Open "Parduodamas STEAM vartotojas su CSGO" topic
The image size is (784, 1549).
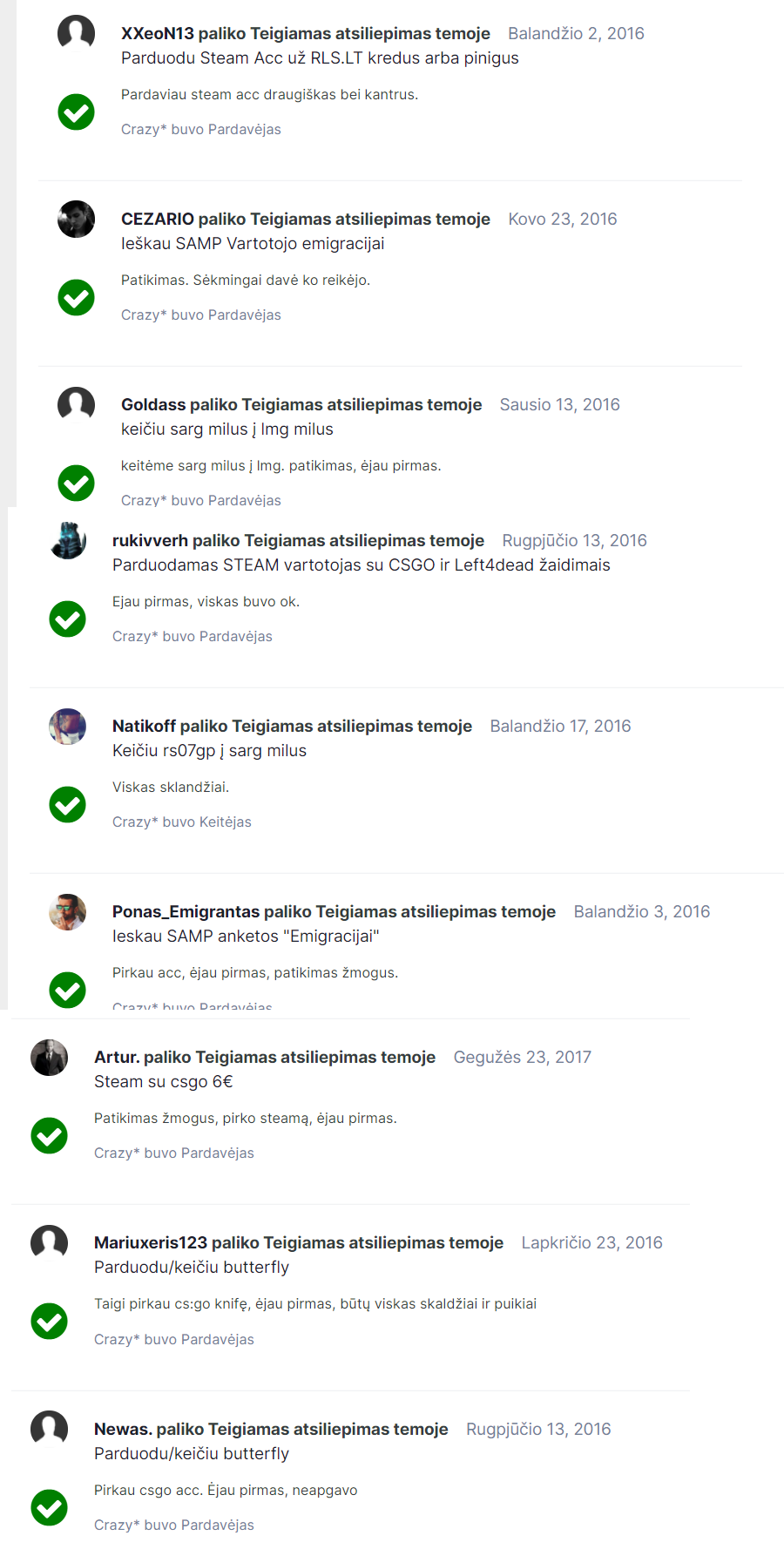[361, 565]
